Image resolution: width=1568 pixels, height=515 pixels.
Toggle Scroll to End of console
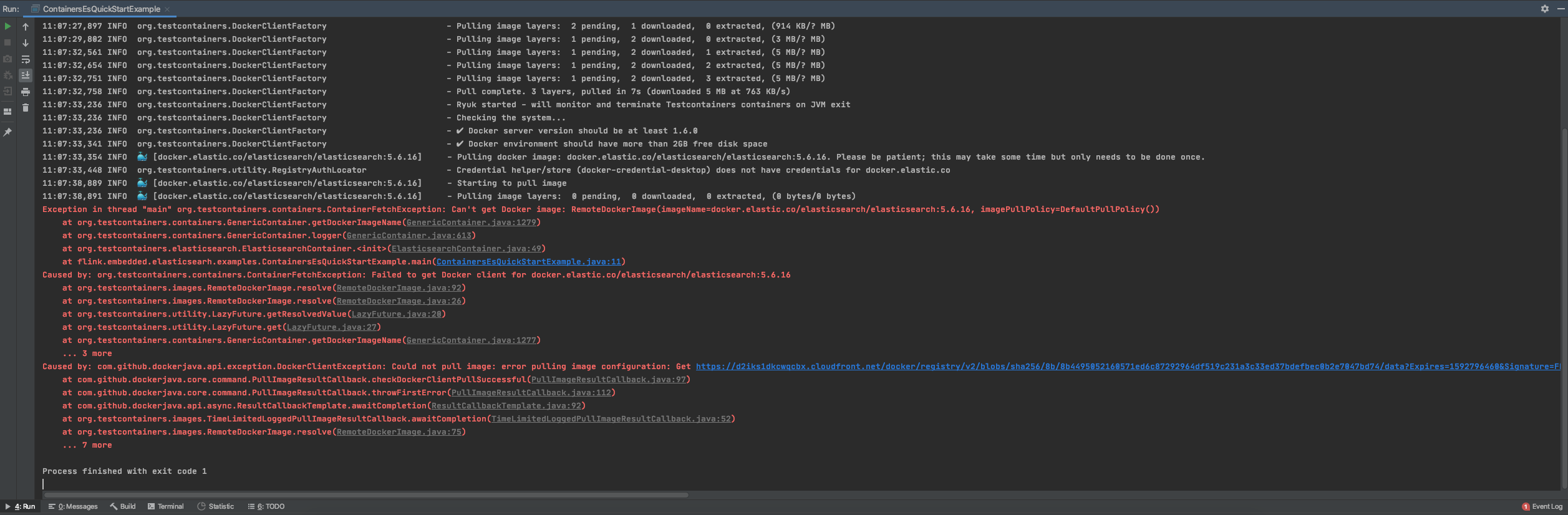click(x=26, y=75)
